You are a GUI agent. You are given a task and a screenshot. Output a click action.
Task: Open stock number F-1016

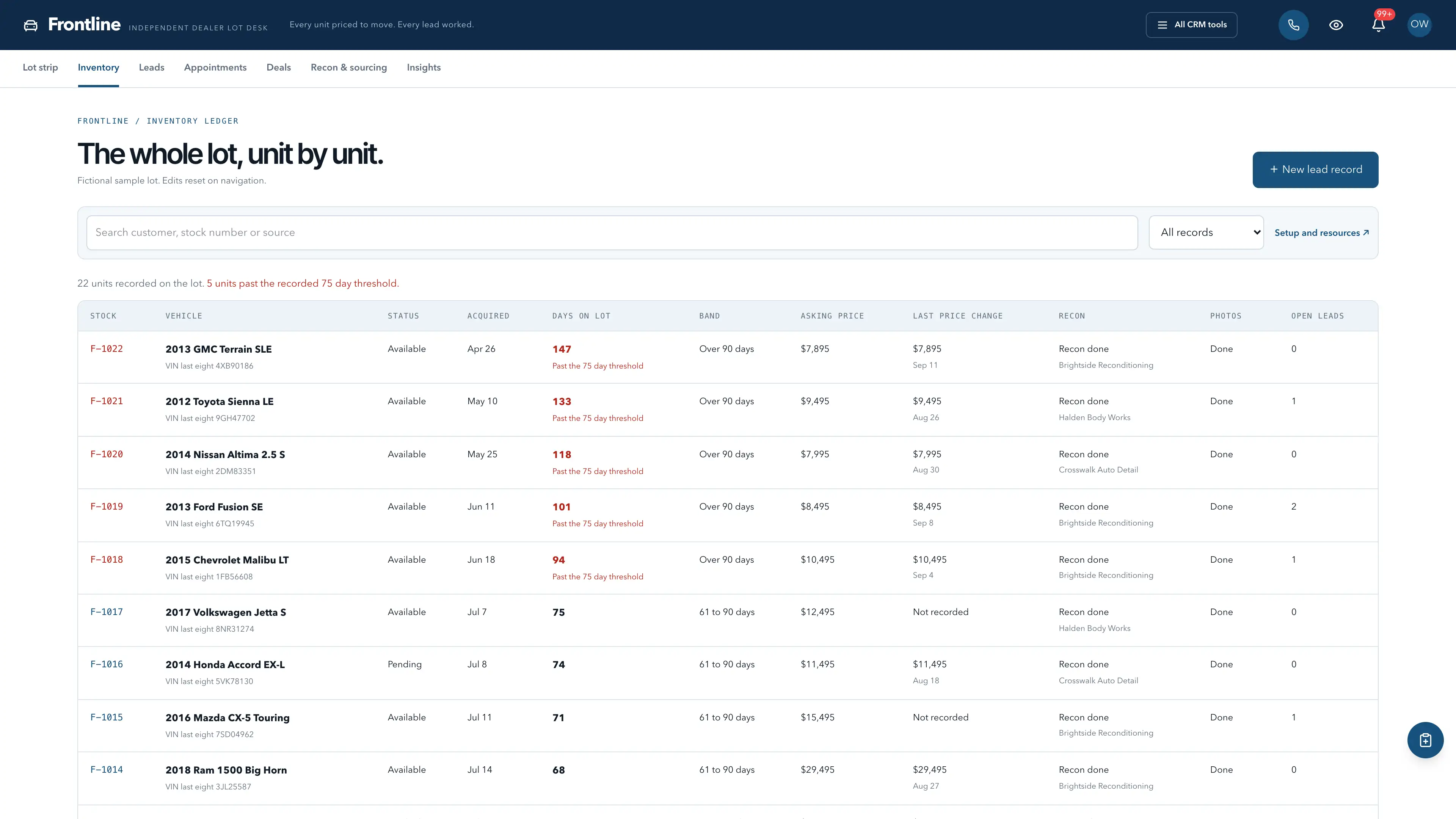pyautogui.click(x=106, y=665)
